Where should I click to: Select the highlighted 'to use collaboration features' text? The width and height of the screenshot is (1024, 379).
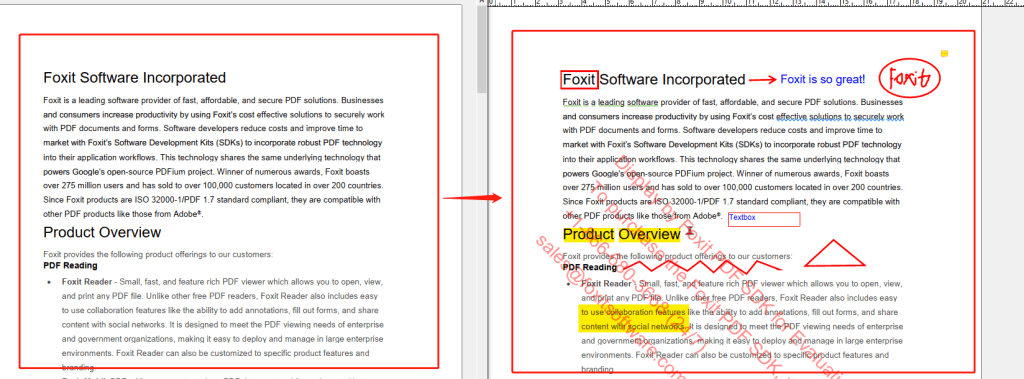(x=633, y=312)
